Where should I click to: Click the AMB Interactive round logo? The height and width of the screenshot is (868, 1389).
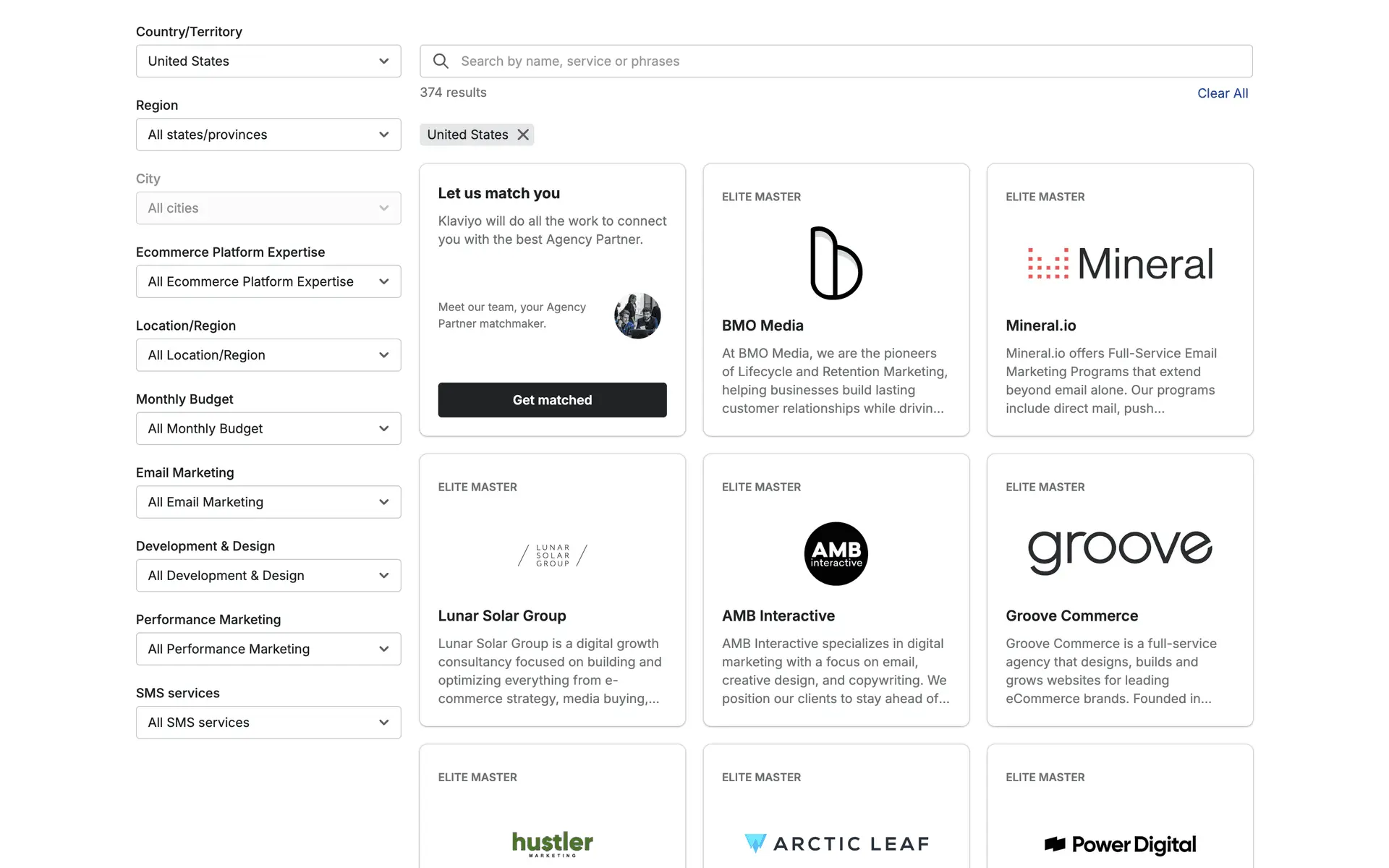(836, 553)
